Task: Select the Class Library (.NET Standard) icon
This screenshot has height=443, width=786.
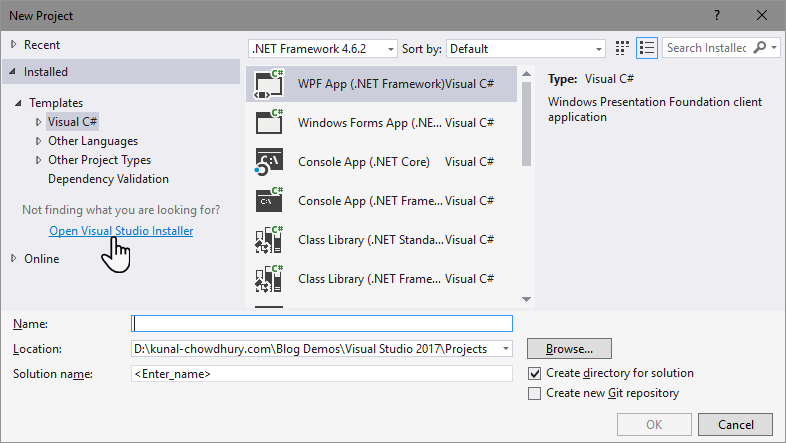Action: 269,240
